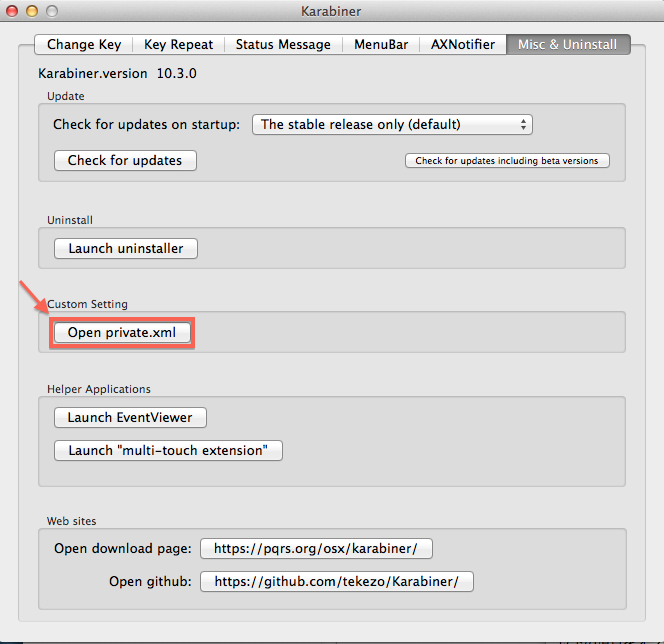Open the Karabiner github page link
The width and height of the screenshot is (664, 644).
(x=337, y=582)
